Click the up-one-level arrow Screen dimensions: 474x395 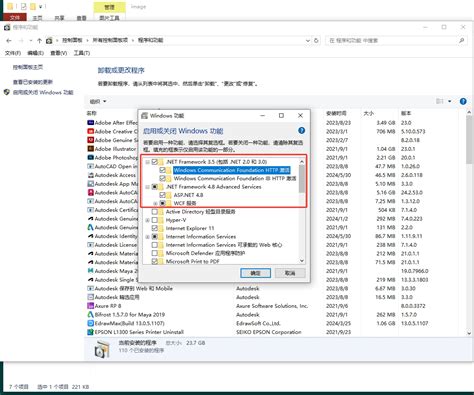click(39, 41)
